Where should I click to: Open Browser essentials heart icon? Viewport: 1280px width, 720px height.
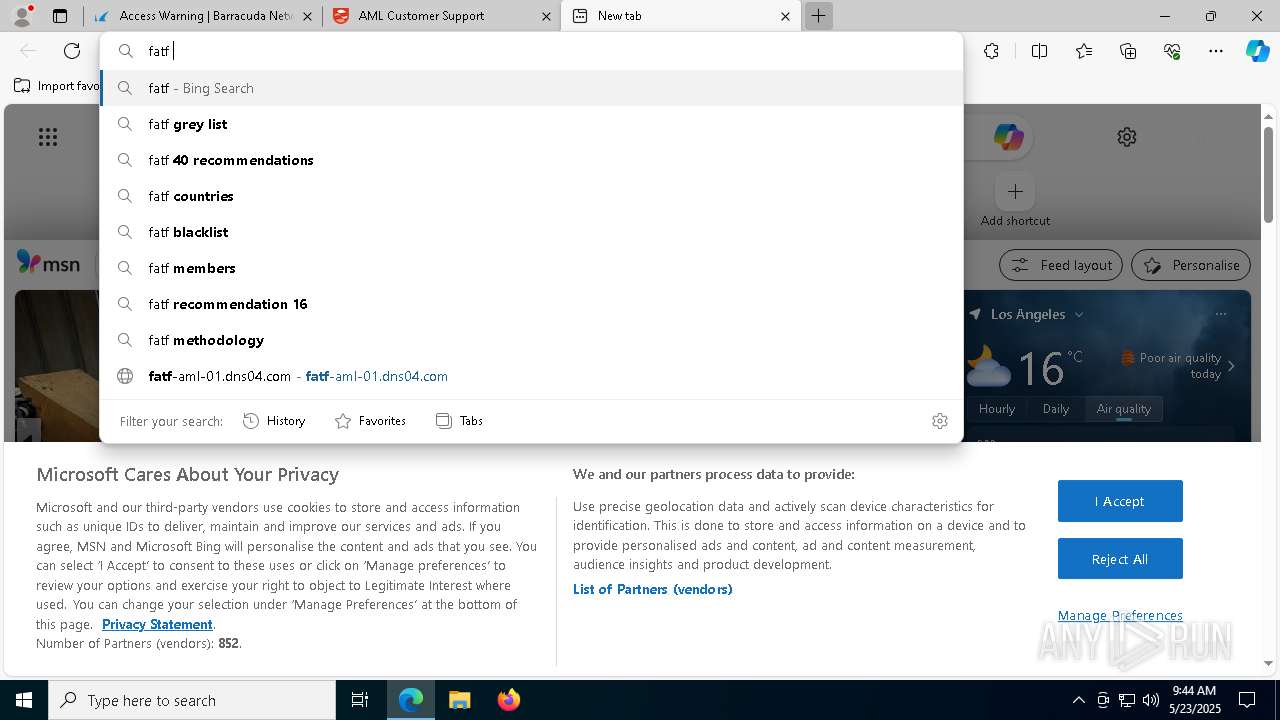(1172, 51)
